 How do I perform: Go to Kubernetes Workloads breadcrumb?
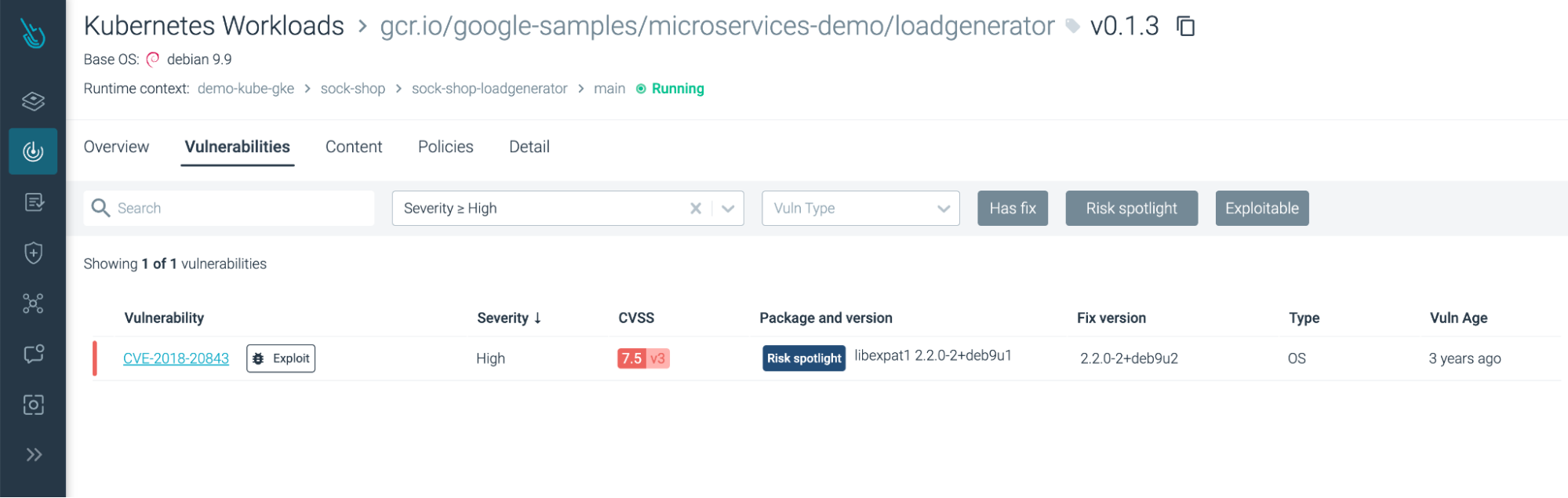coord(214,26)
